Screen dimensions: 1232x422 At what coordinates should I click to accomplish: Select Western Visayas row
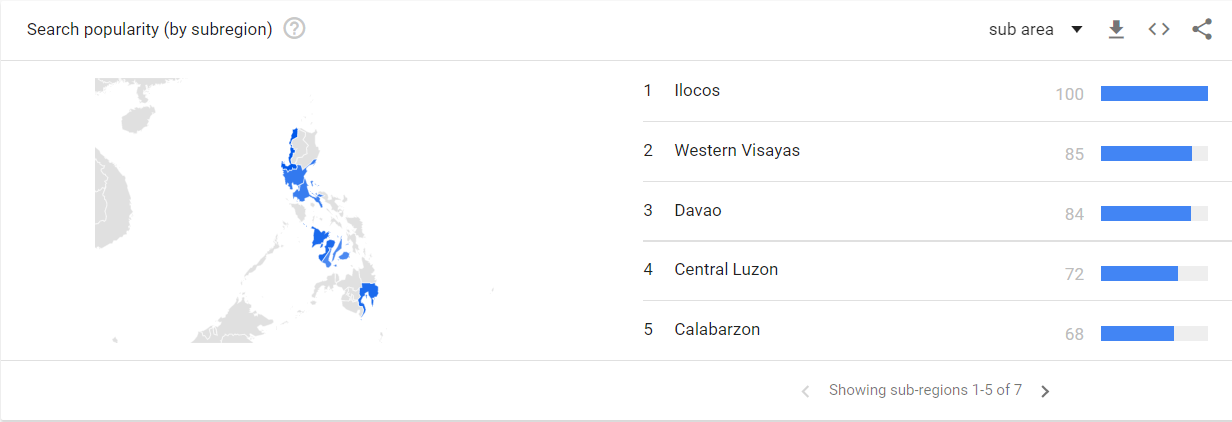point(925,152)
